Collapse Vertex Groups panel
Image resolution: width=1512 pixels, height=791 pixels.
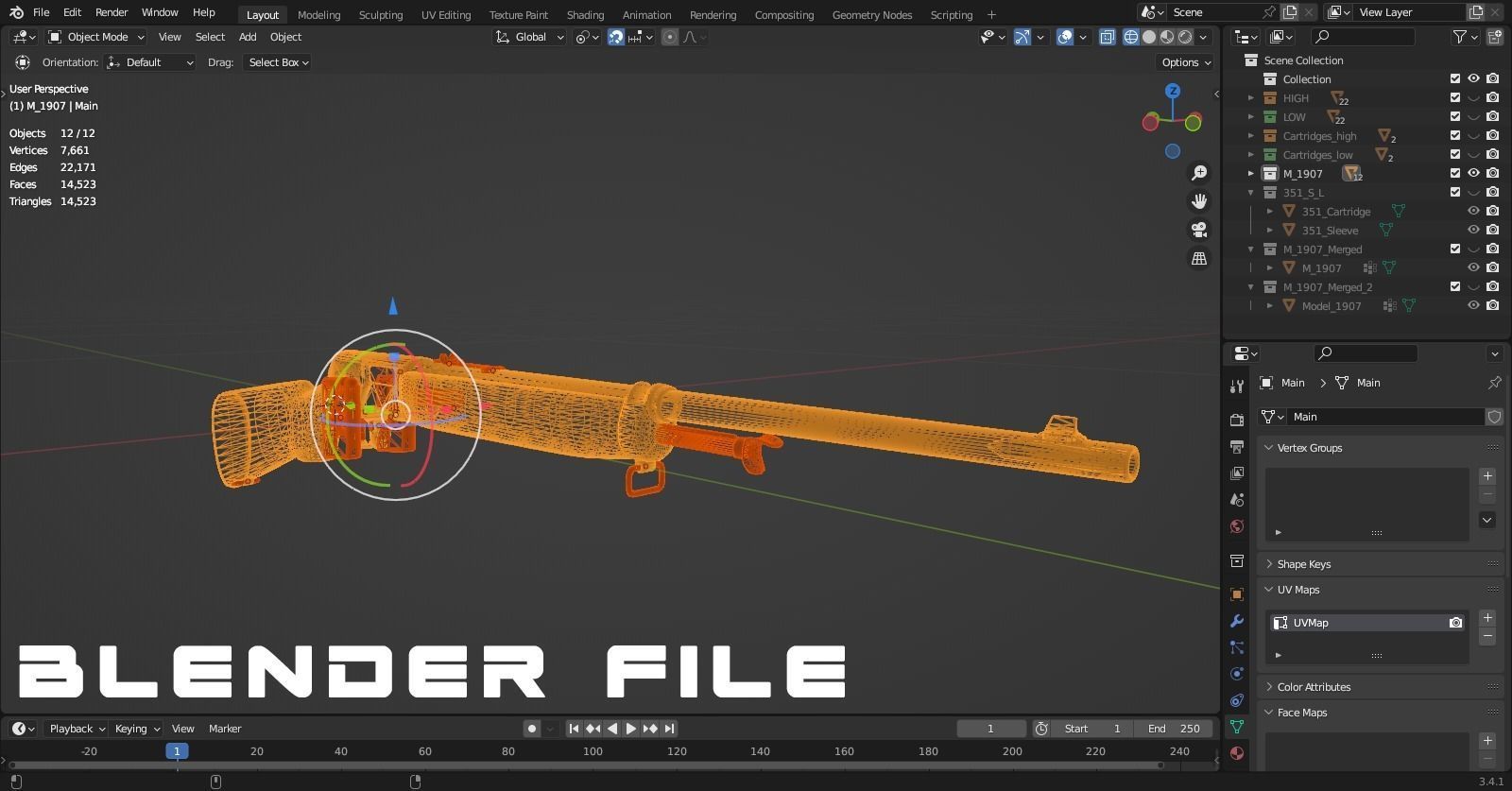(x=1309, y=448)
